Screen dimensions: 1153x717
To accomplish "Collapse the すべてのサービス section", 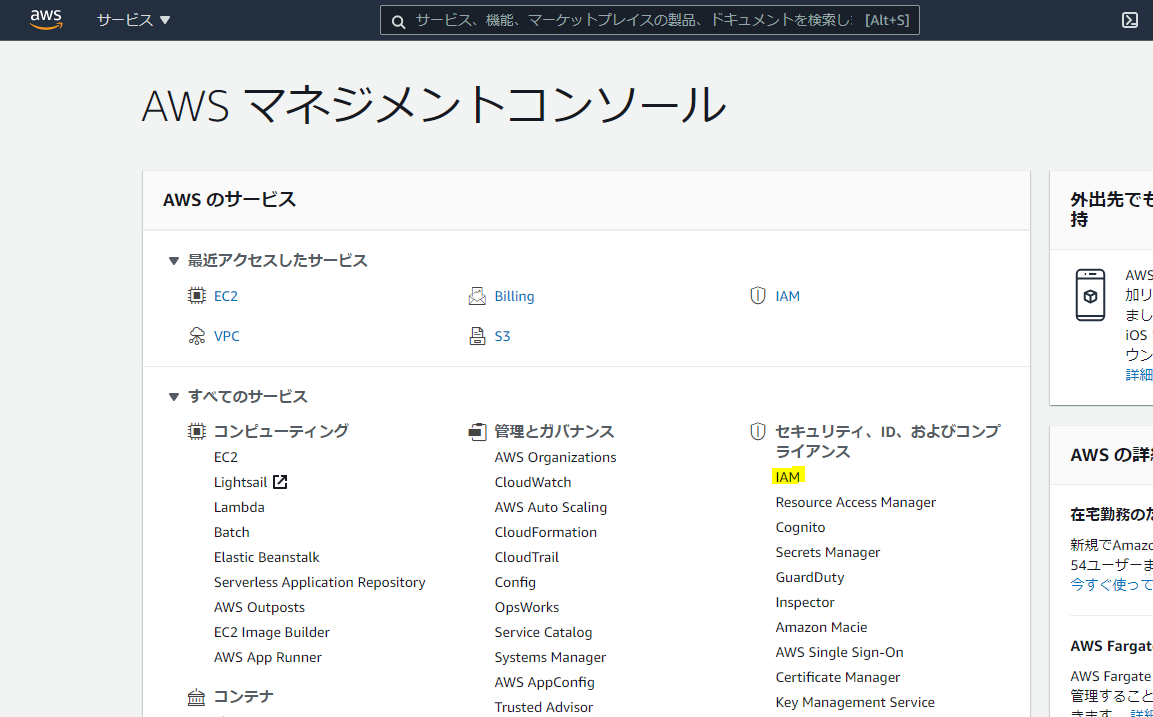I will click(174, 397).
